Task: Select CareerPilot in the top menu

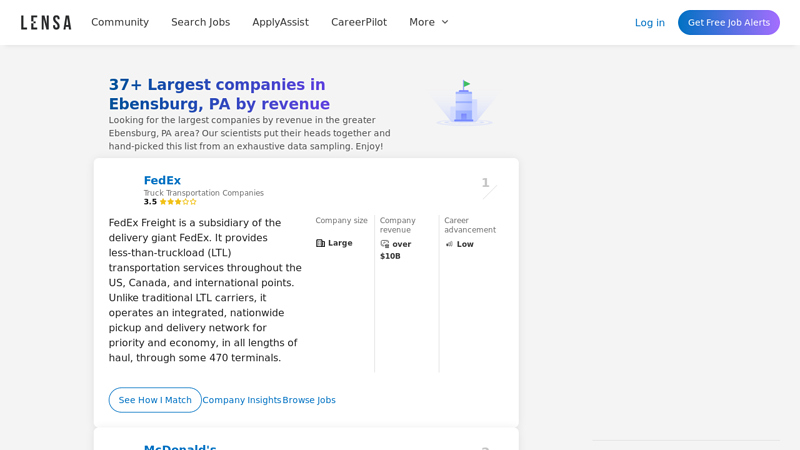Action: [x=359, y=22]
